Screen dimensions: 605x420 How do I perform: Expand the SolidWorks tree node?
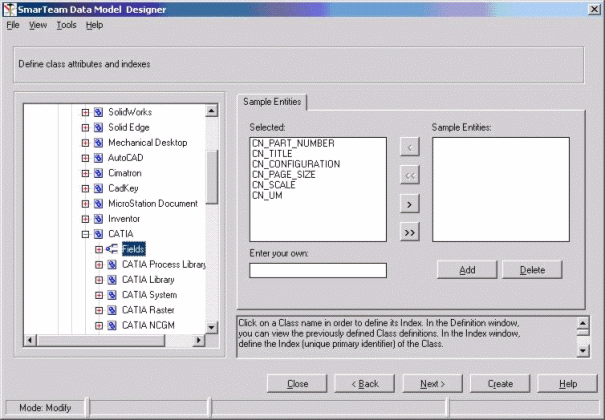click(x=85, y=112)
